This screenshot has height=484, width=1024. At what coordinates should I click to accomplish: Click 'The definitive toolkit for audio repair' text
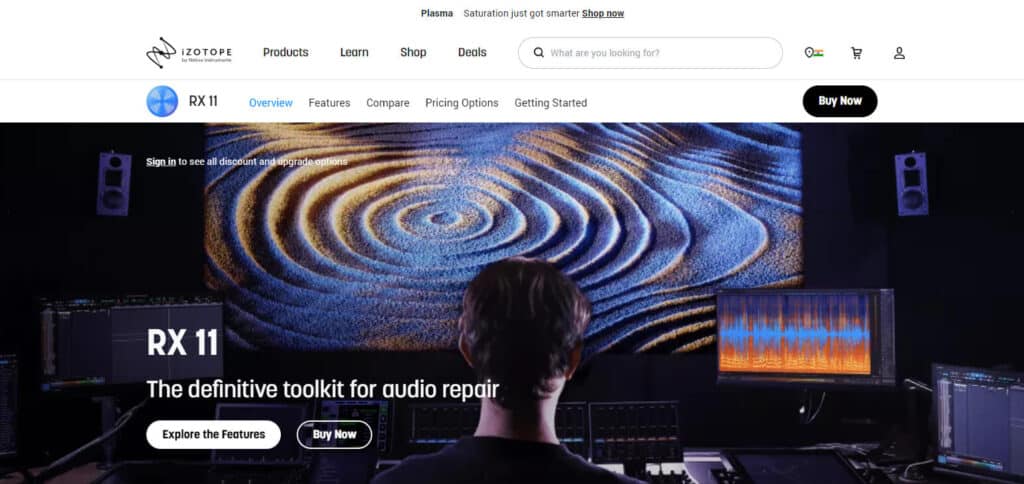click(323, 389)
